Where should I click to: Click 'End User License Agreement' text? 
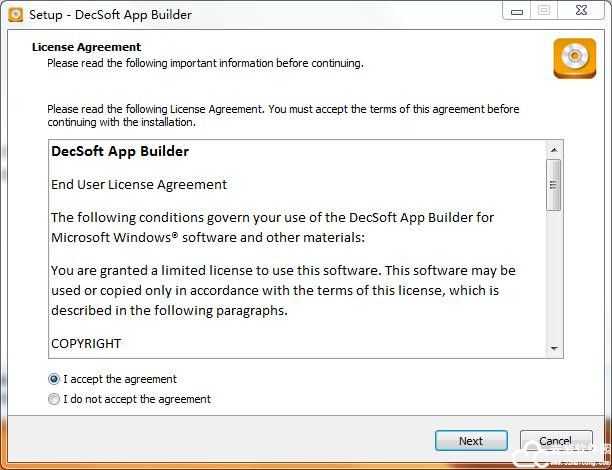(139, 185)
